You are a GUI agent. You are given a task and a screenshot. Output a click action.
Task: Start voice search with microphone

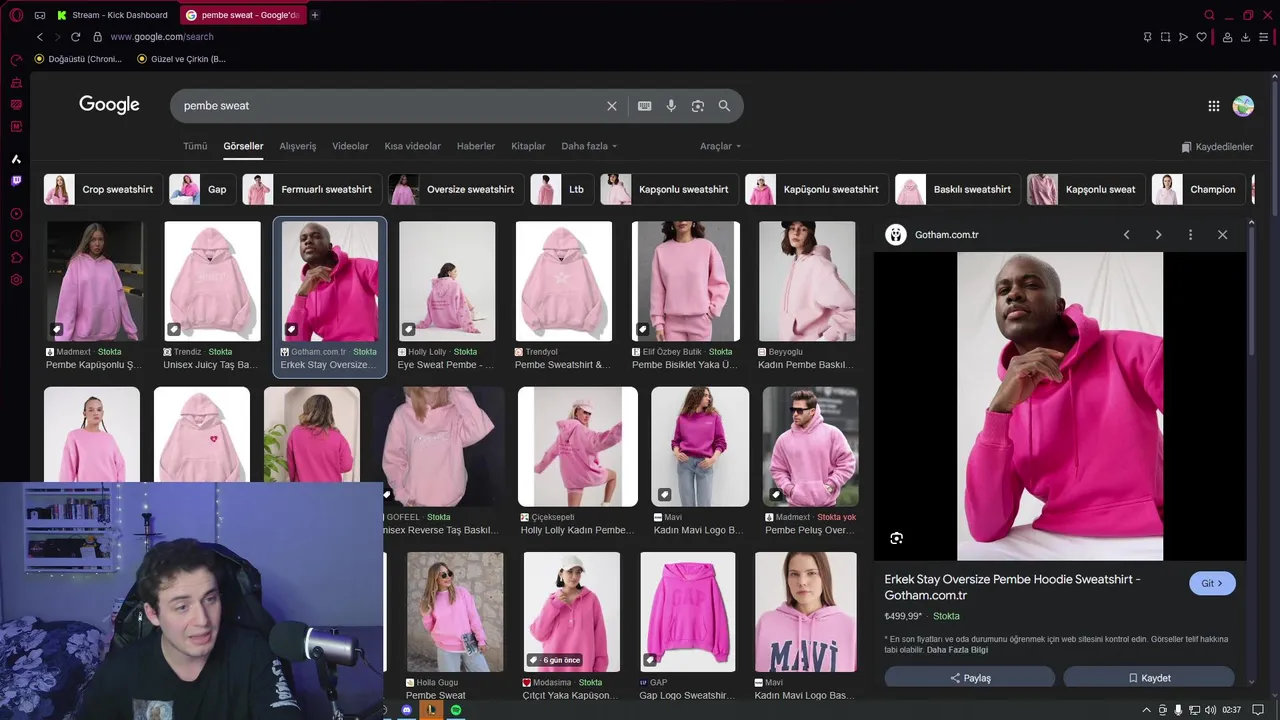click(x=671, y=106)
